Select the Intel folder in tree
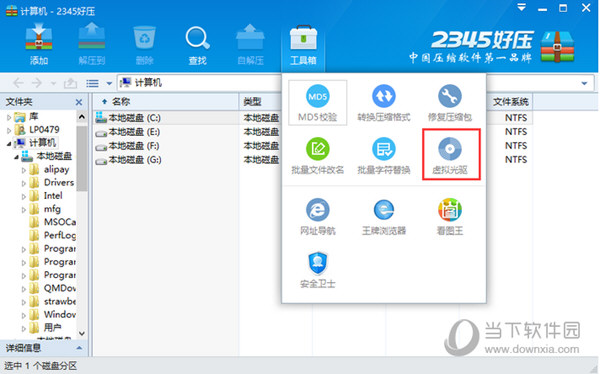Screen dimensions: 600x374 coord(53,196)
